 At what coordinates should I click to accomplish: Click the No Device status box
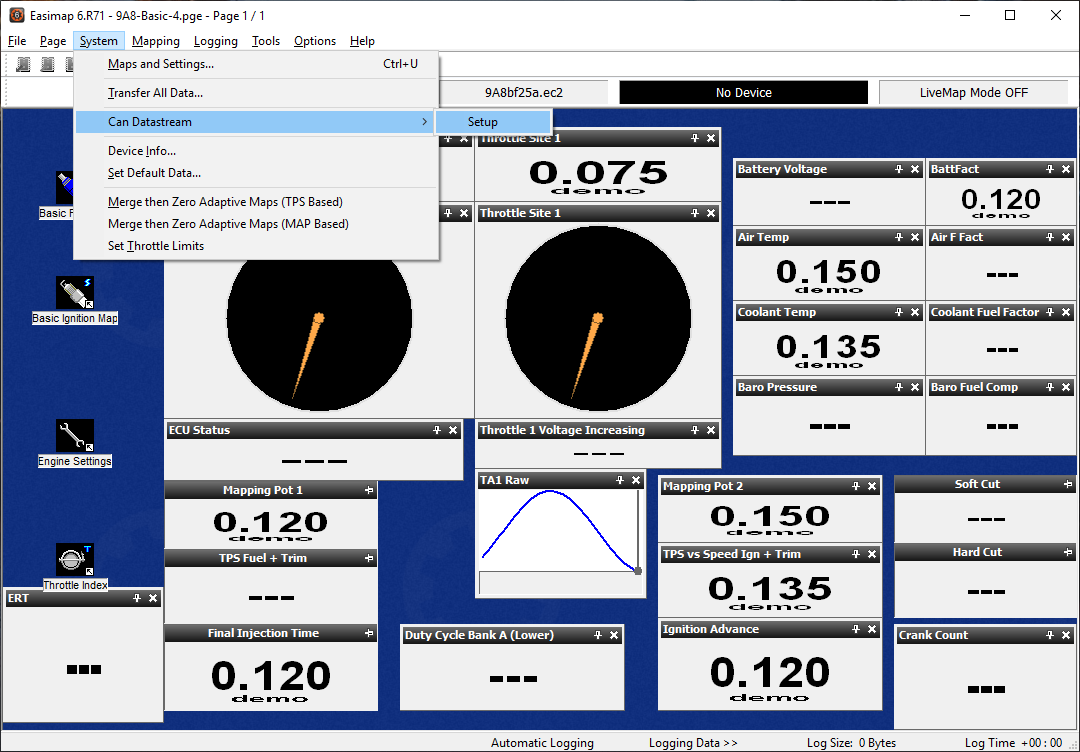(x=743, y=92)
